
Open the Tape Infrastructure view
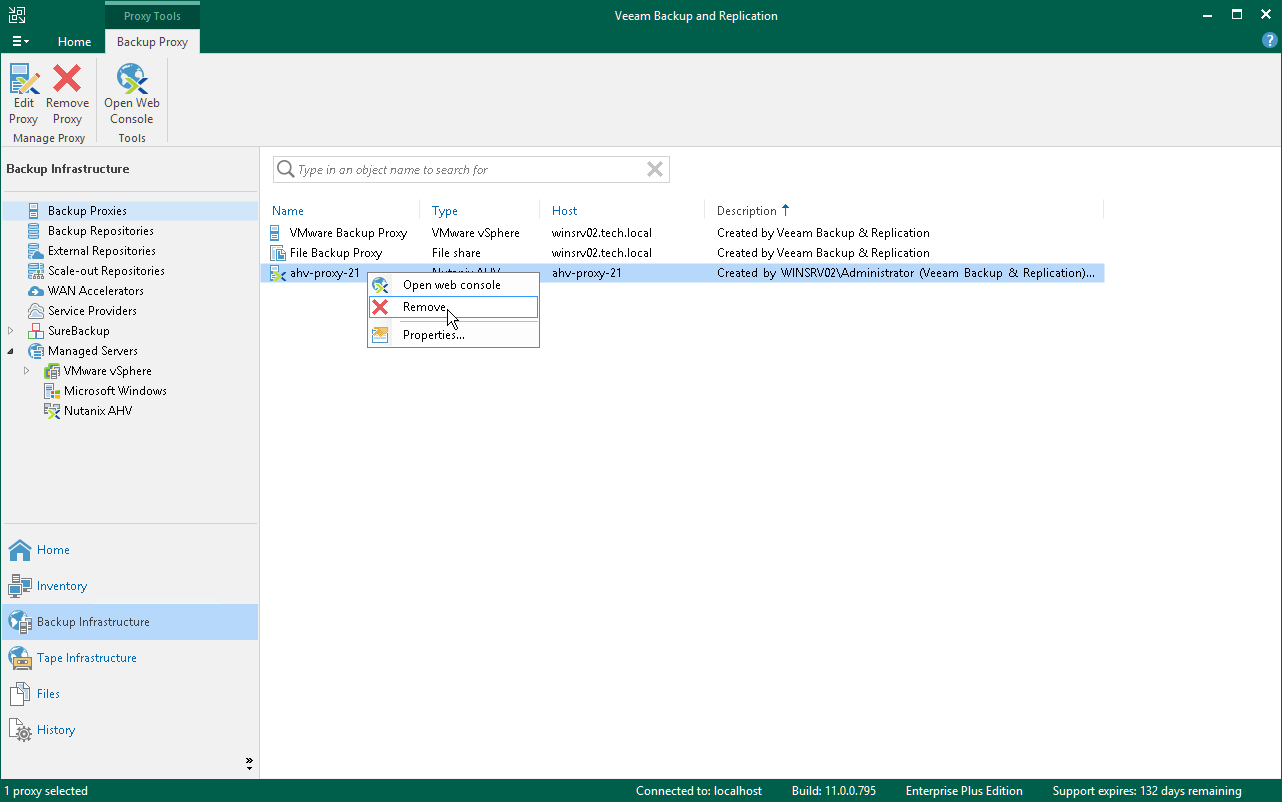(x=129, y=658)
